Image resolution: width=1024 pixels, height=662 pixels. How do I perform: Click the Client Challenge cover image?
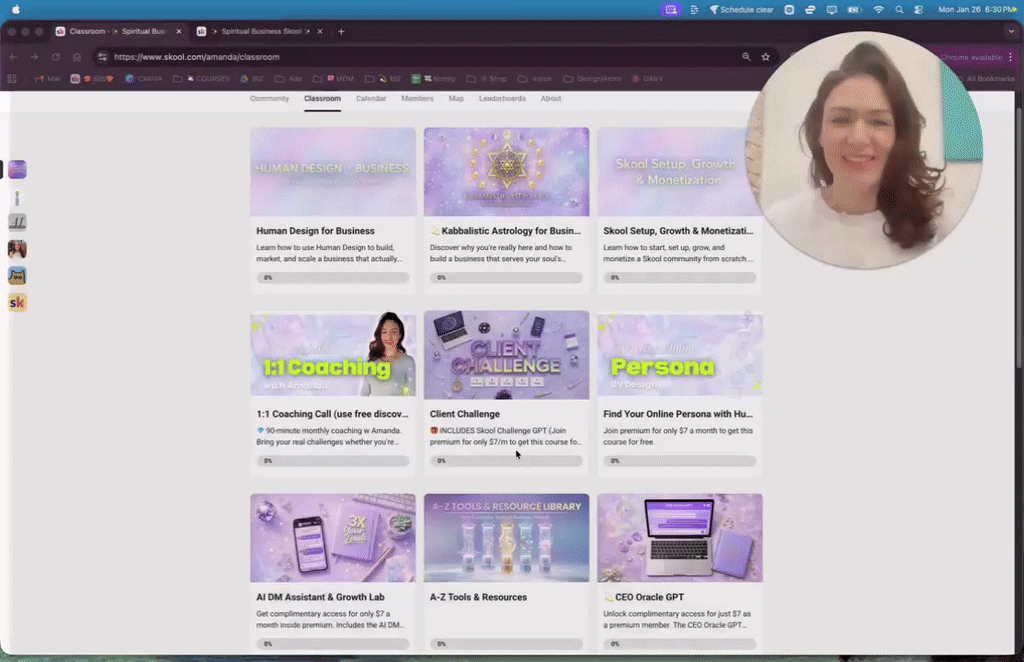(x=506, y=355)
